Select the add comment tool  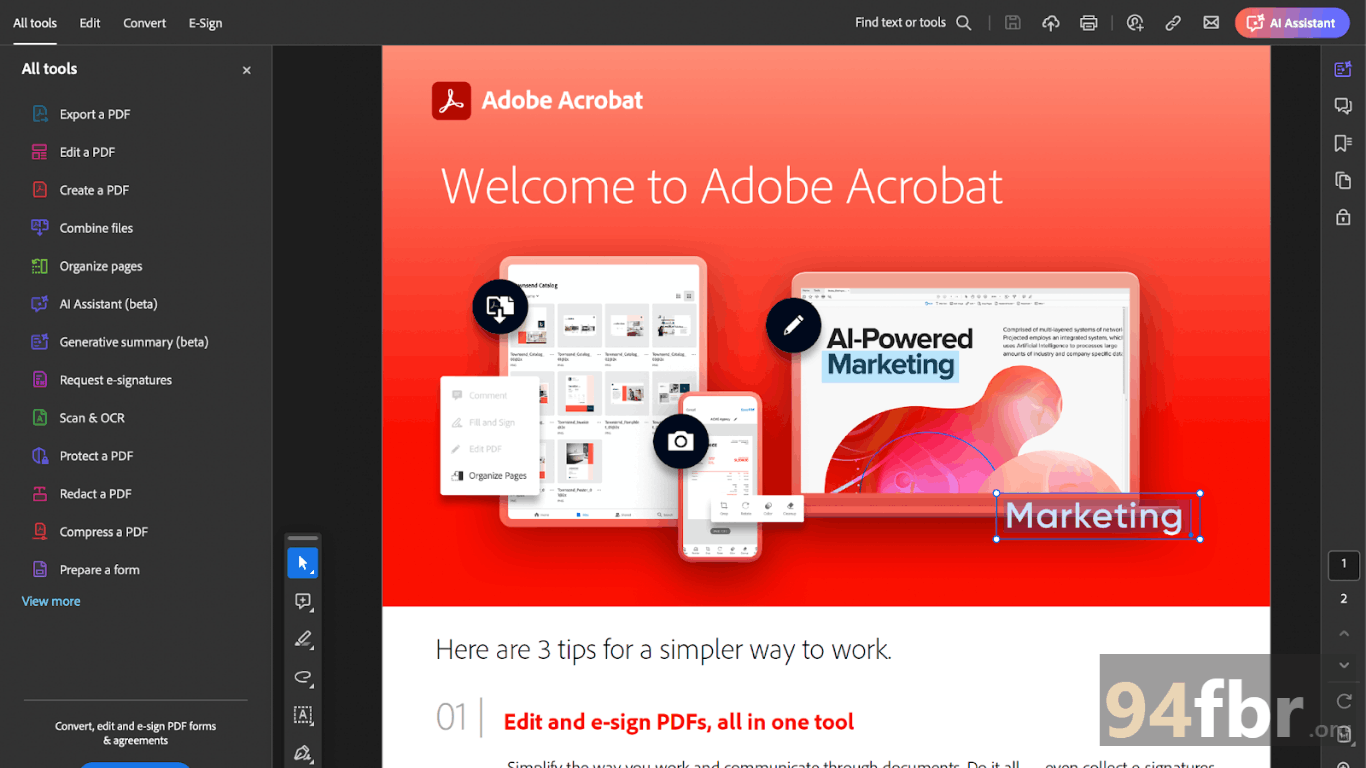pyautogui.click(x=303, y=601)
